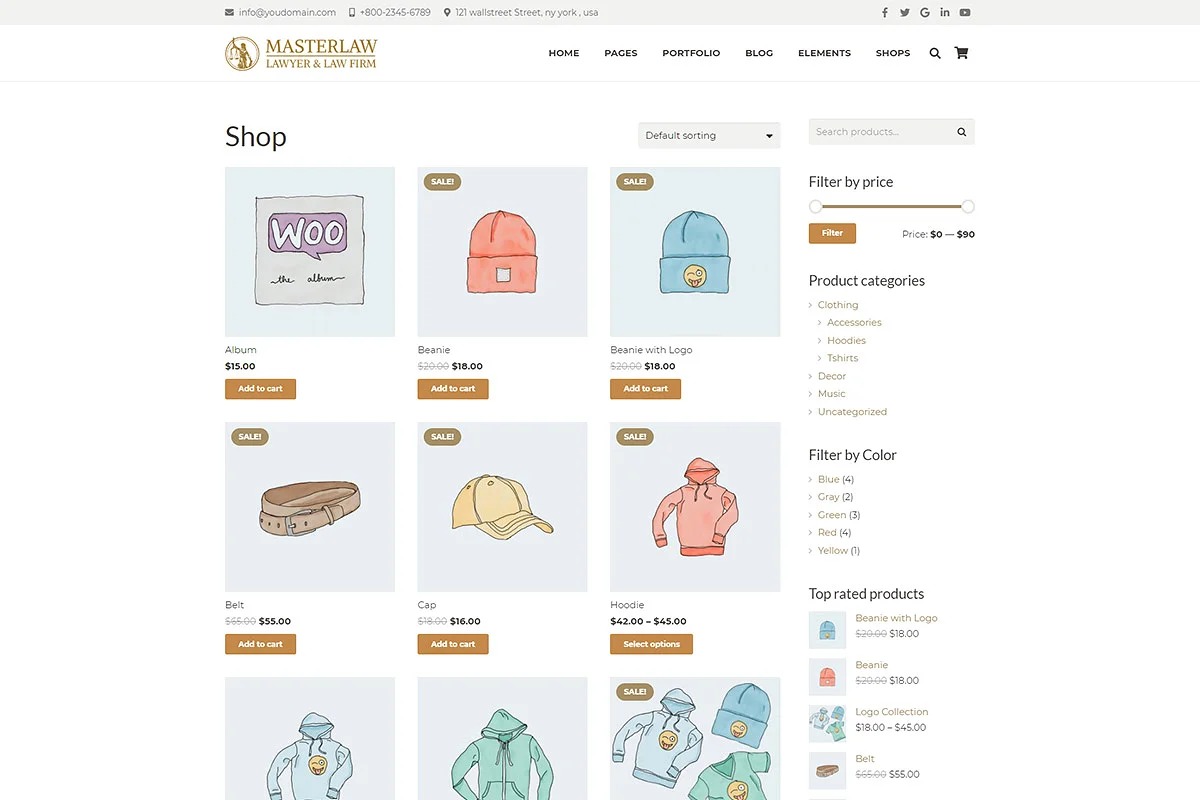Open the PORTFOLIO menu item

(691, 53)
